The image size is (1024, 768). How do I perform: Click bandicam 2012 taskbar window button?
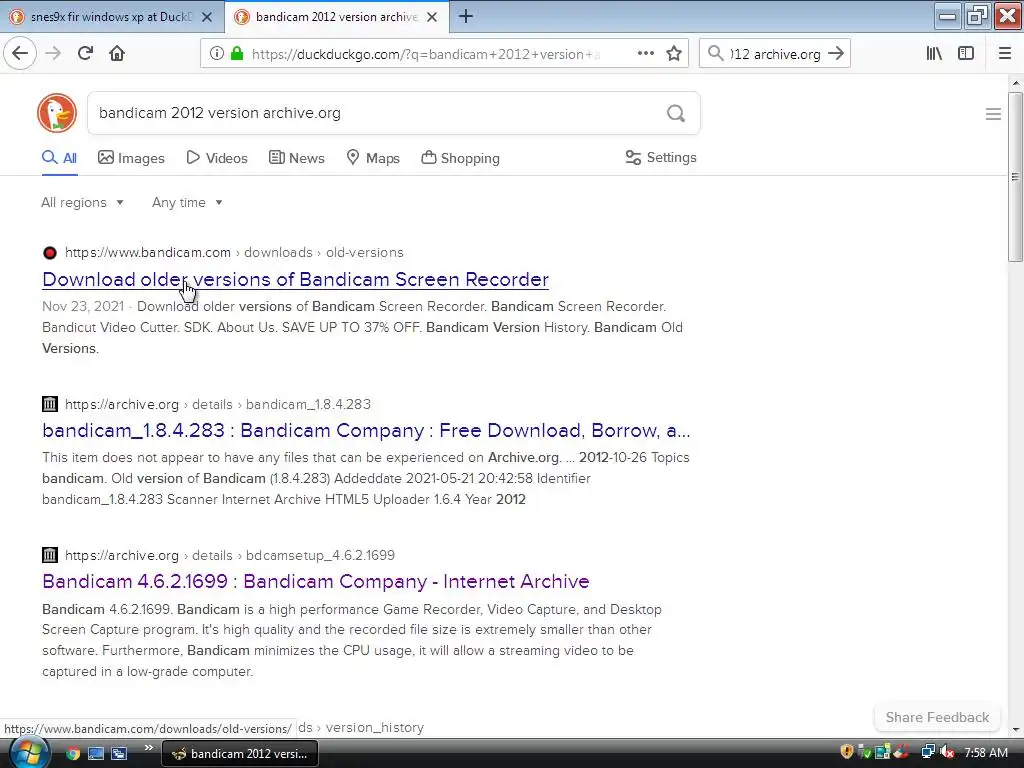coord(239,754)
